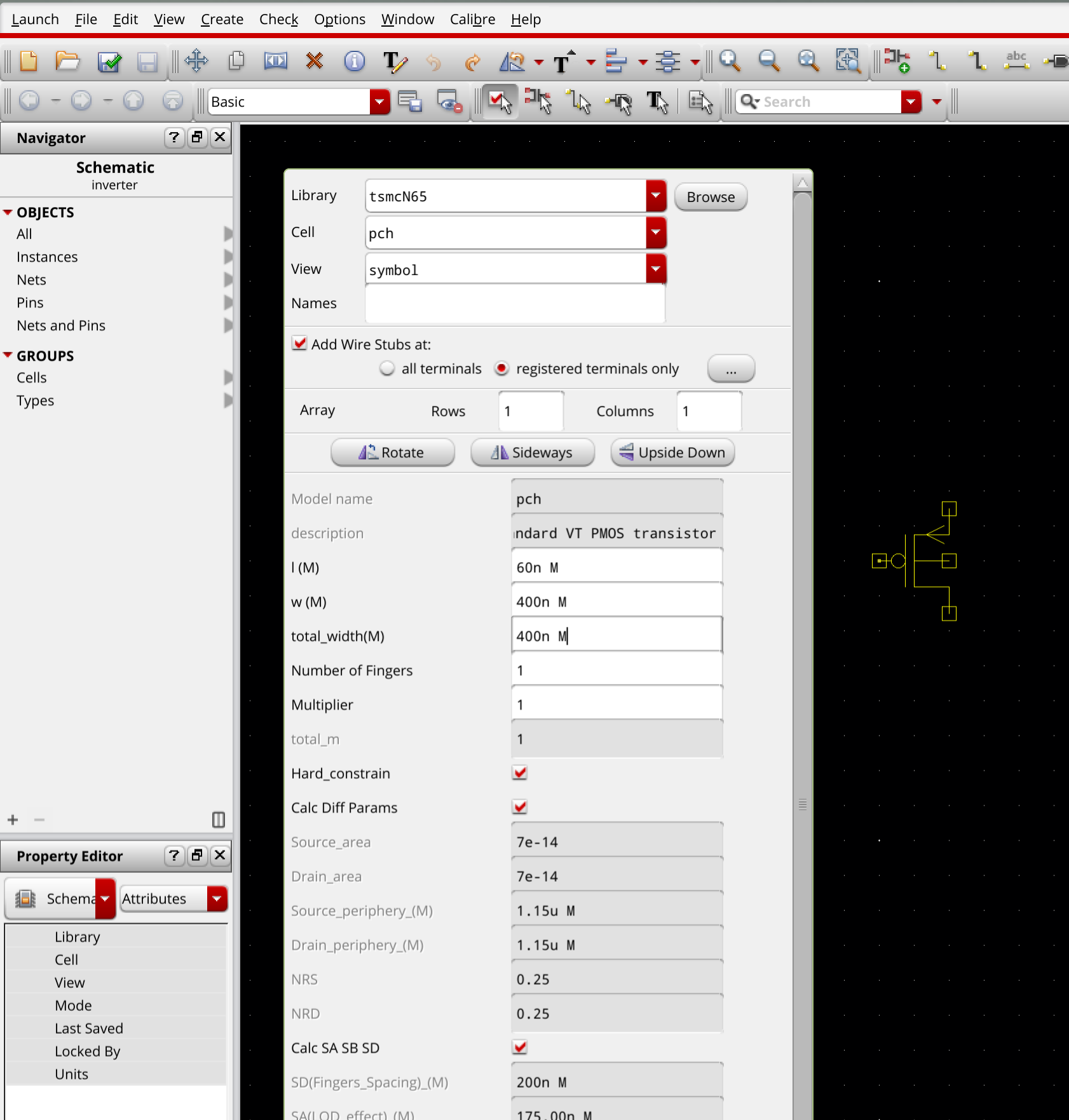Open the Create menu
1069x1120 pixels.
click(222, 19)
